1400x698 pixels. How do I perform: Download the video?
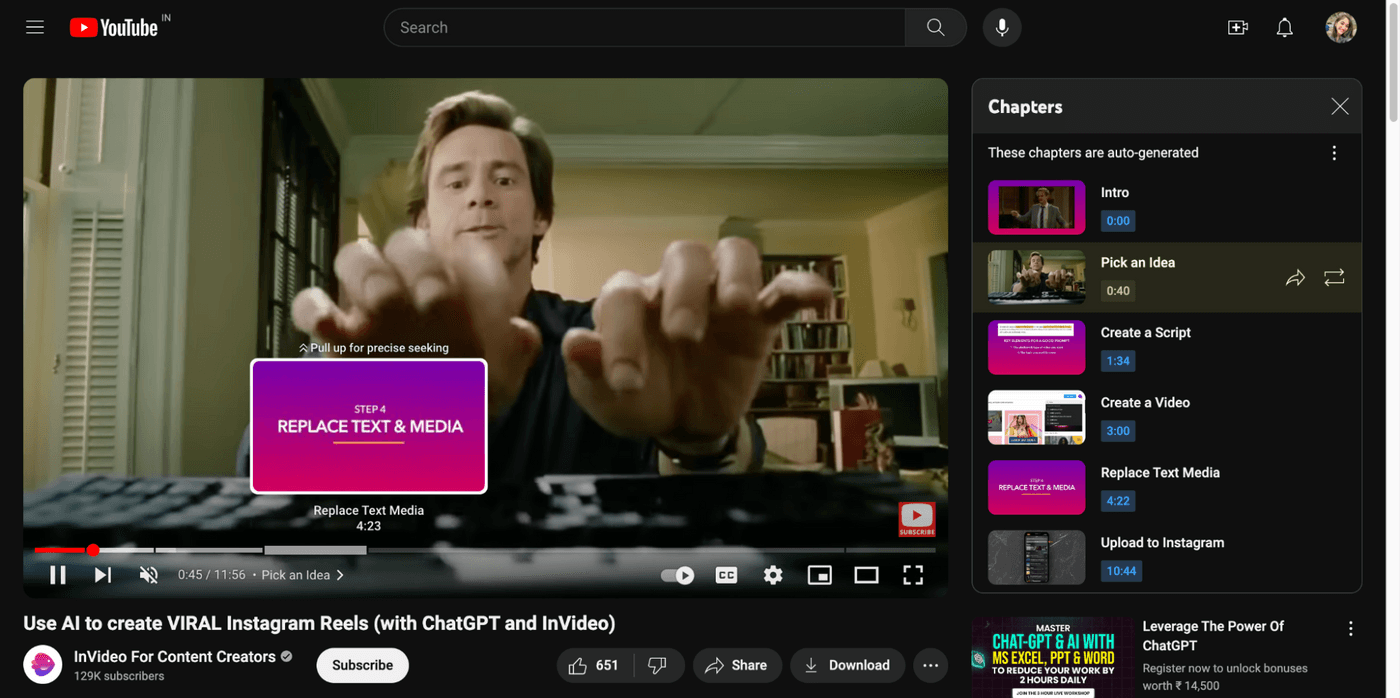click(x=847, y=665)
